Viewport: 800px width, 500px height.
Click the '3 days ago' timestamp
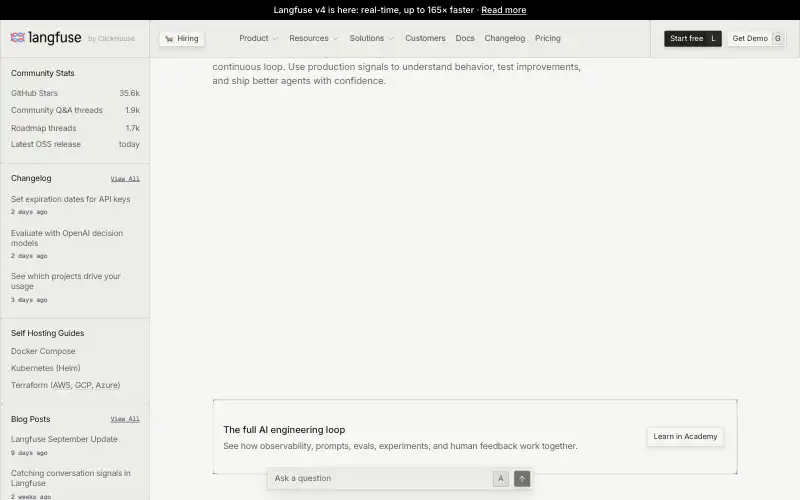(x=29, y=300)
